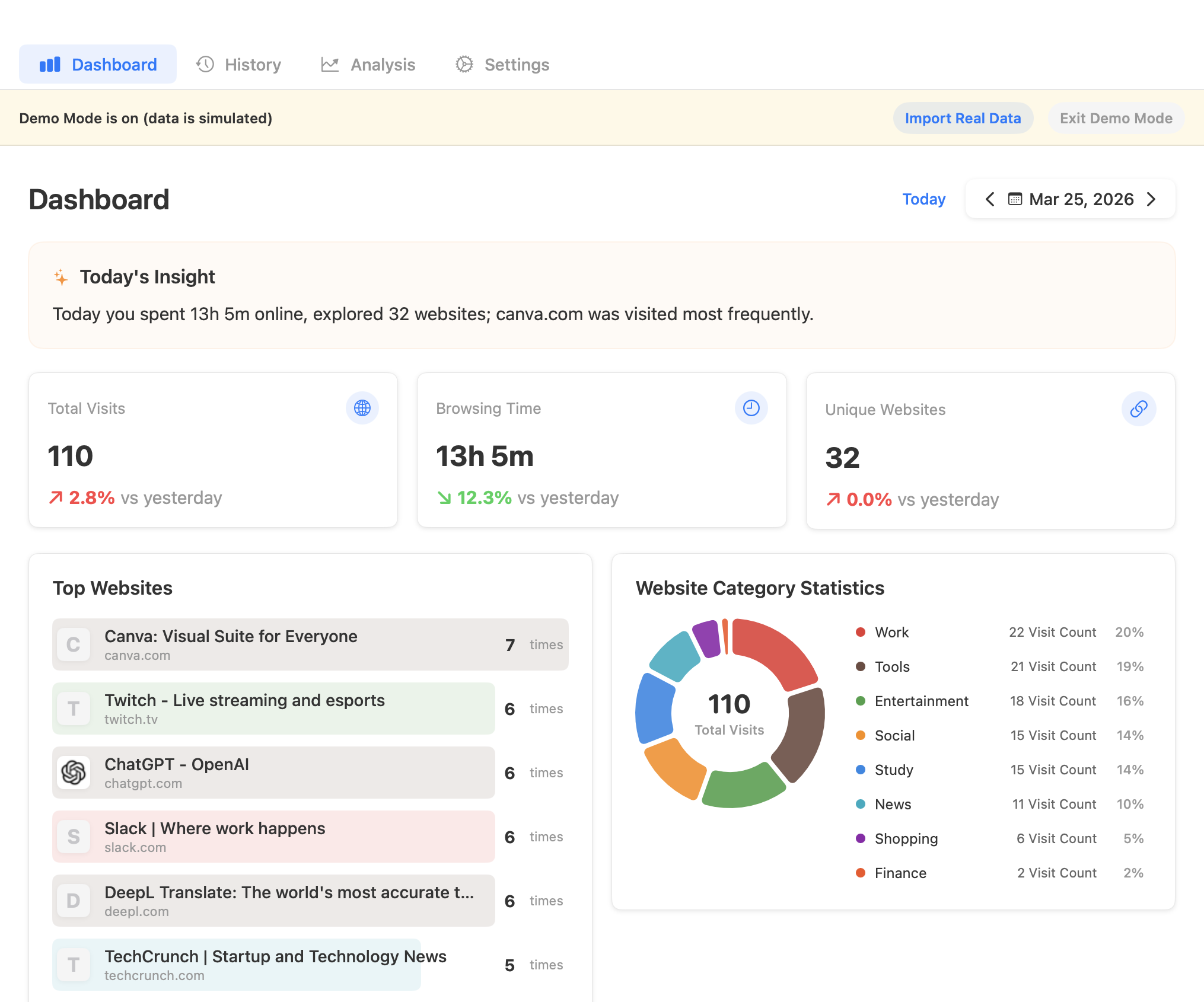Open Canva: Visual Suite for Everyone row
Screen dimensions: 1204x1002
coord(310,644)
